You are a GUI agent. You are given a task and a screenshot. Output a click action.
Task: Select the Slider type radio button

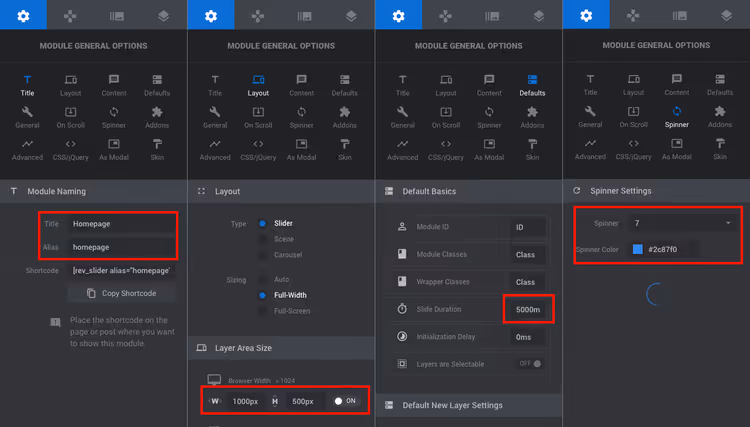point(262,223)
